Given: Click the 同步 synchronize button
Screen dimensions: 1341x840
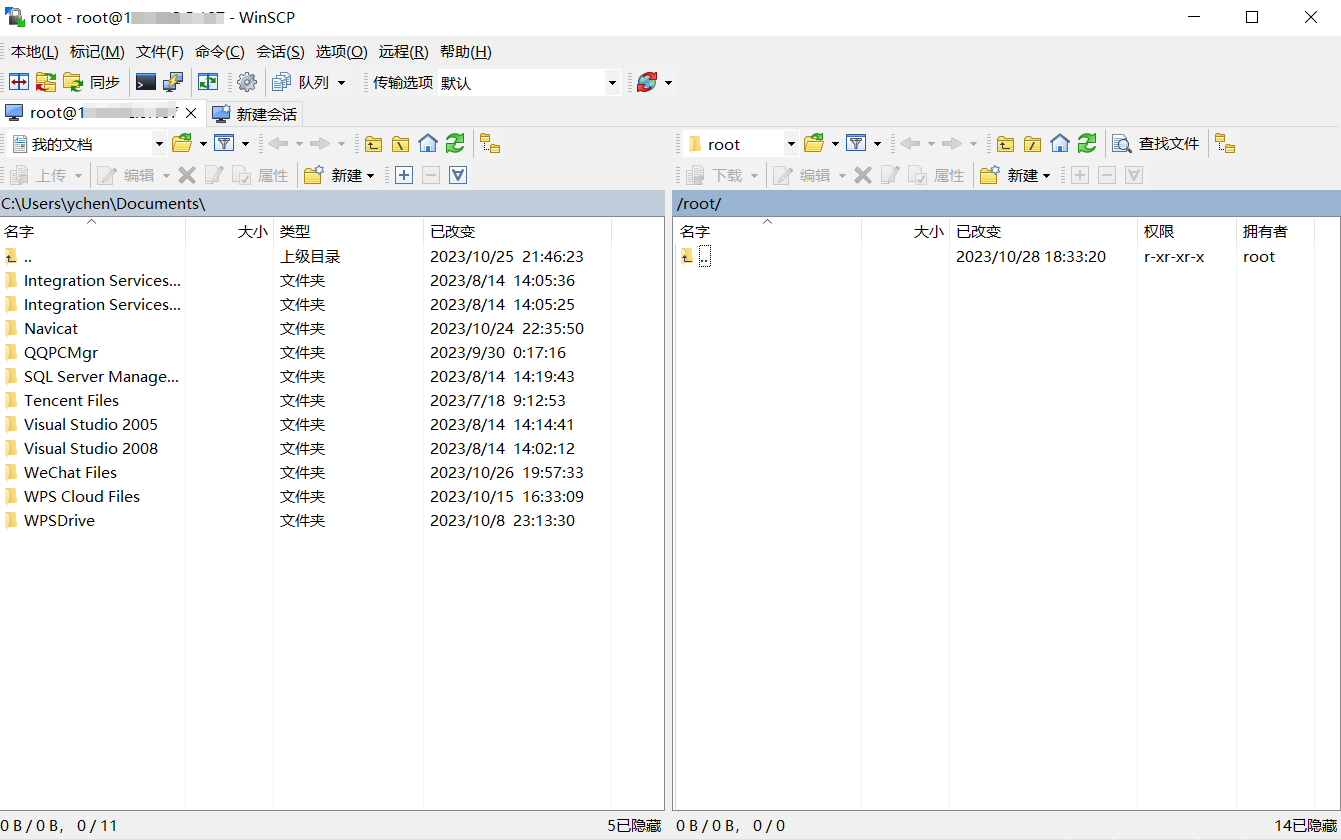Looking at the screenshot, I should 92,82.
